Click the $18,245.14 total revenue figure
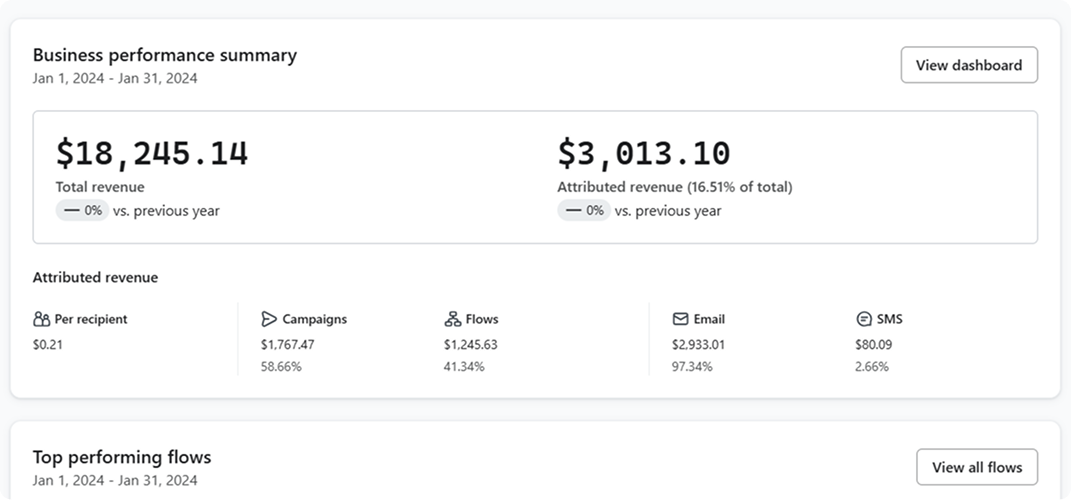The width and height of the screenshot is (1071, 500). click(152, 153)
